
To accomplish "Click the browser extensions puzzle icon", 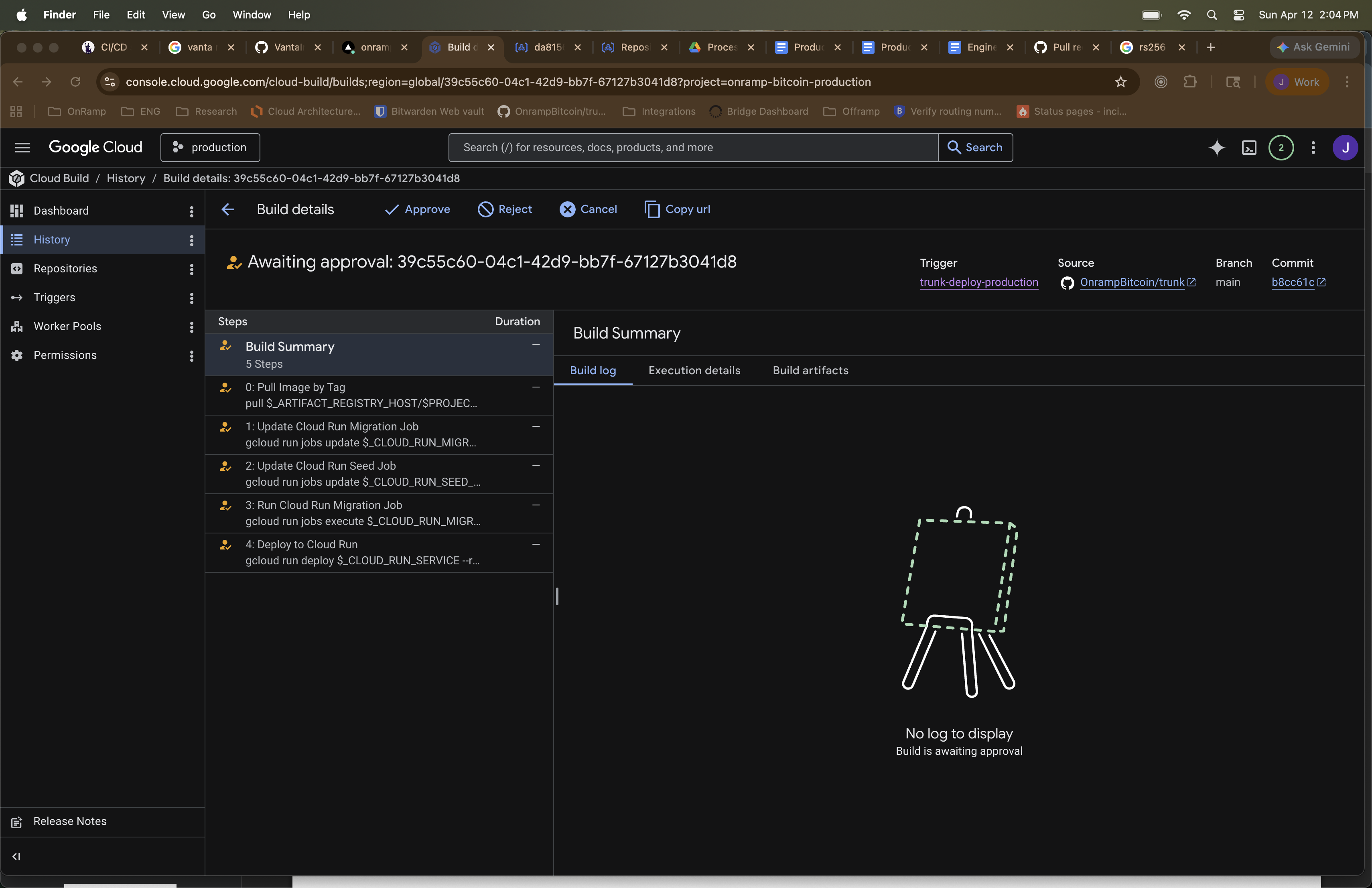I will coord(1190,82).
